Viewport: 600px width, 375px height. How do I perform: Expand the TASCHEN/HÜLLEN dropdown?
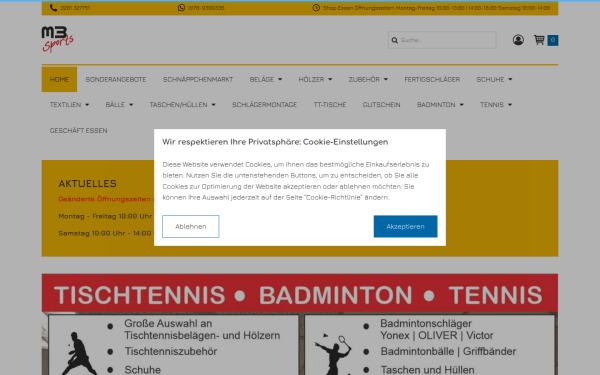pos(183,105)
